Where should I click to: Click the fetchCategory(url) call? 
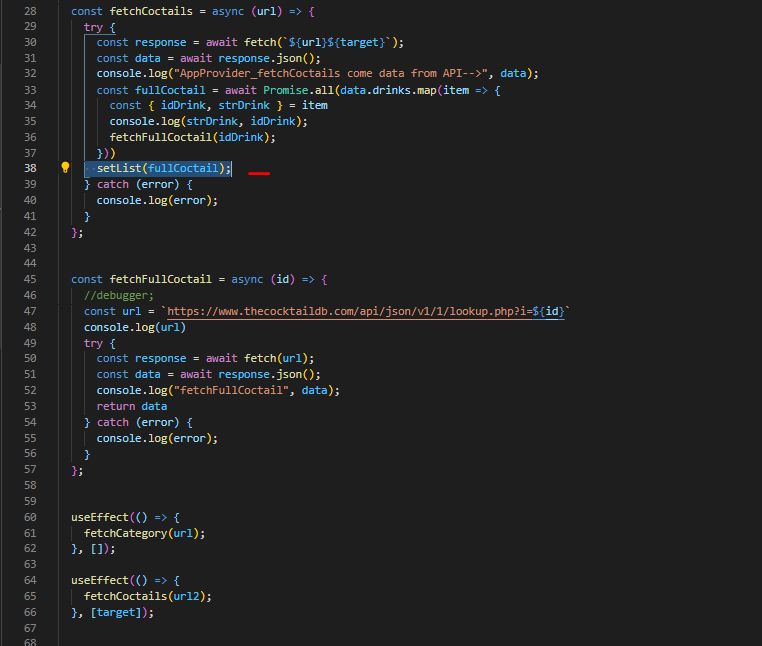click(144, 533)
